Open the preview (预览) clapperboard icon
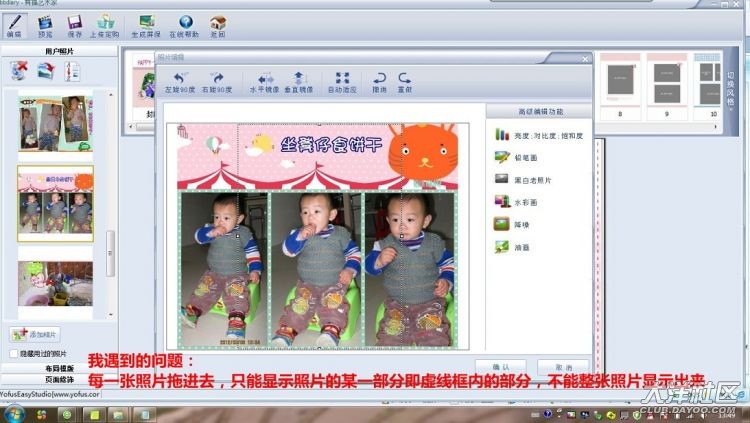Screen dimensions: 750x423 (45, 21)
